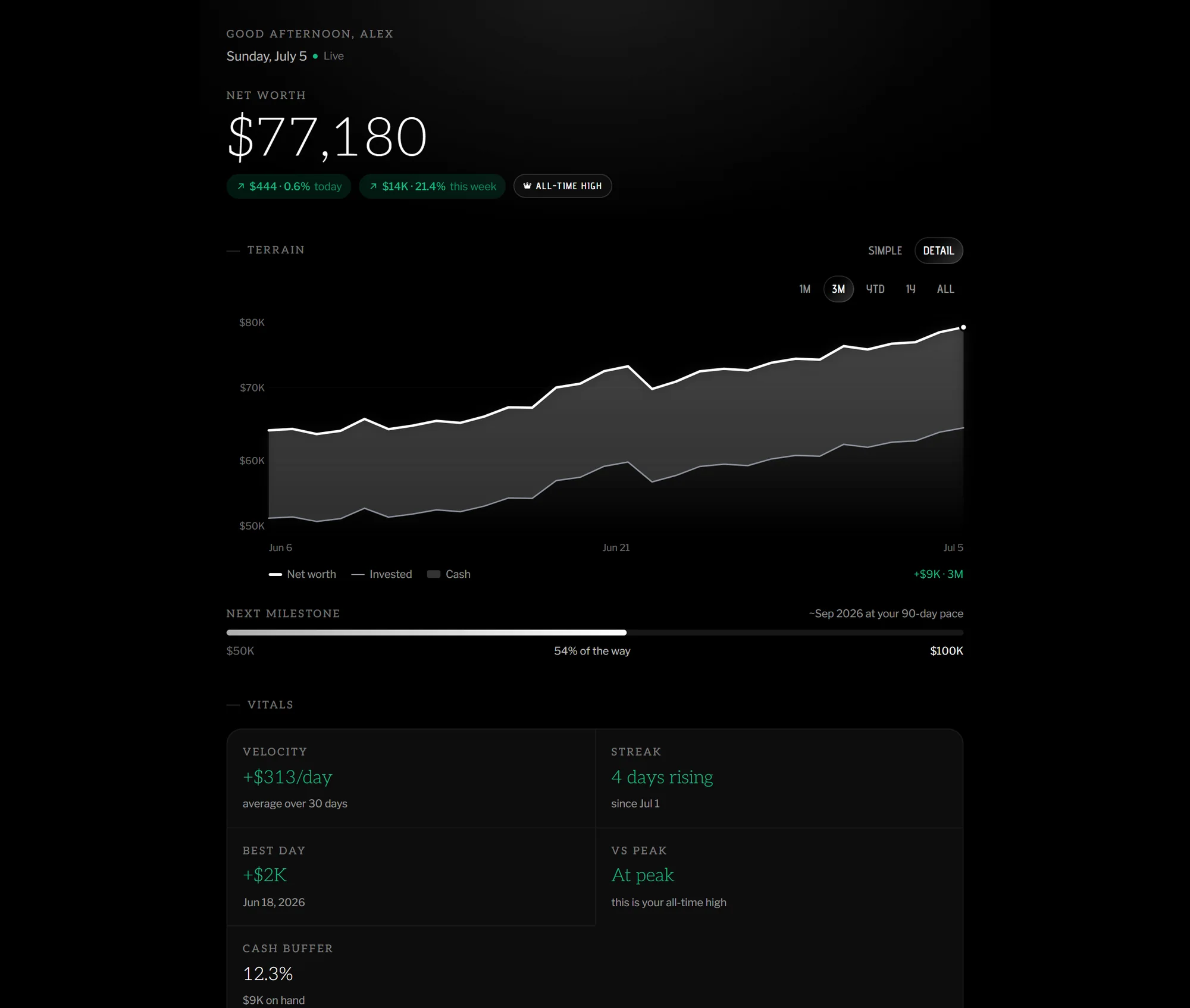This screenshot has height=1008, width=1190.
Task: Click the ~Sep 2026 pace estimate text
Action: pos(885,613)
